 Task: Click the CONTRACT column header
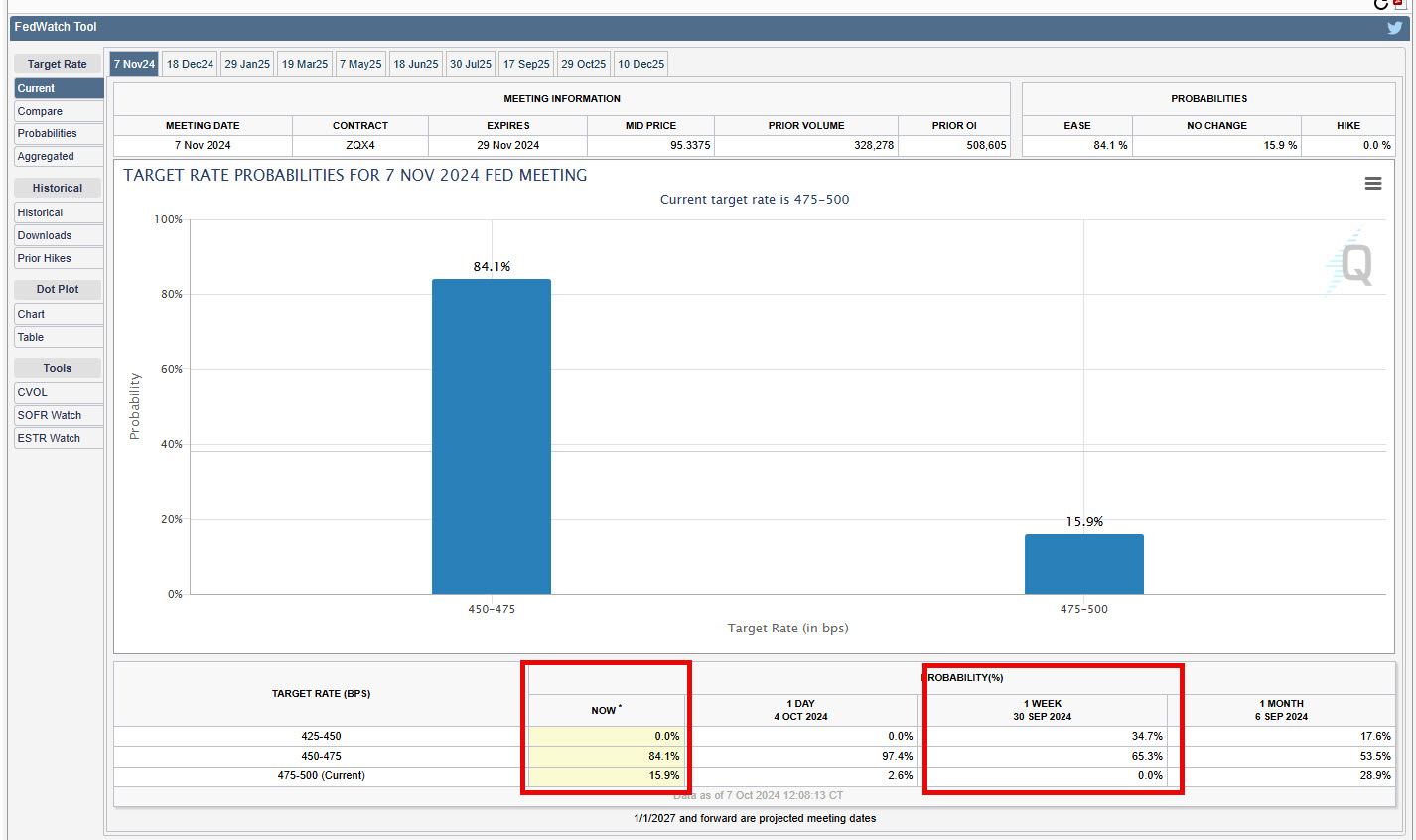pos(360,126)
